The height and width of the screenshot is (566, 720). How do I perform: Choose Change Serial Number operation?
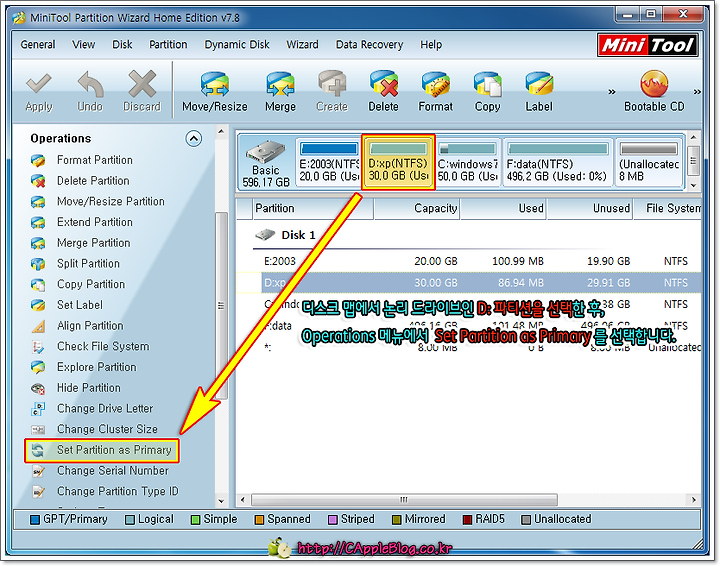pyautogui.click(x=112, y=470)
